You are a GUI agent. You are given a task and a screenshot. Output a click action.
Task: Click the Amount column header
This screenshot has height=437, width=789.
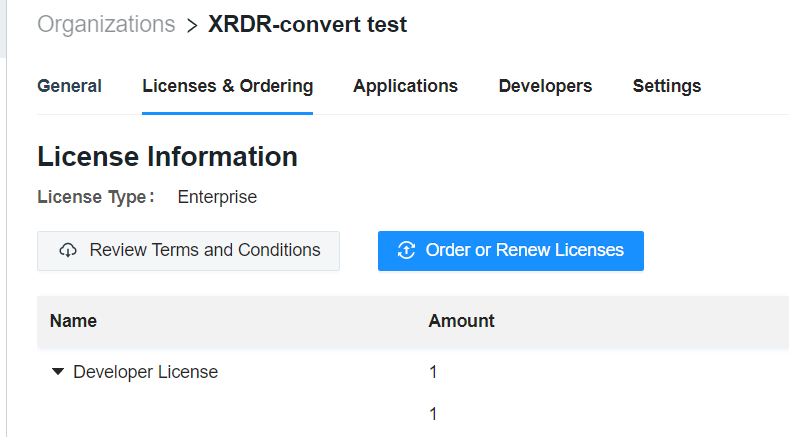[461, 321]
